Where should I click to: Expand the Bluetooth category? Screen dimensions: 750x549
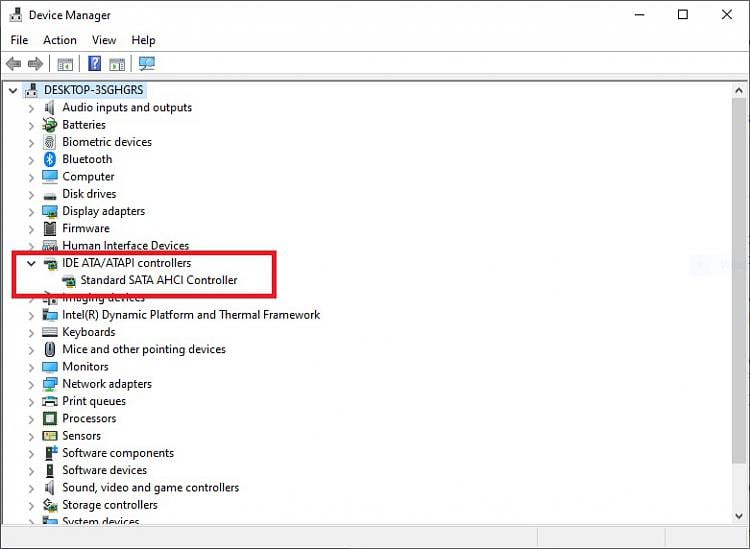31,160
